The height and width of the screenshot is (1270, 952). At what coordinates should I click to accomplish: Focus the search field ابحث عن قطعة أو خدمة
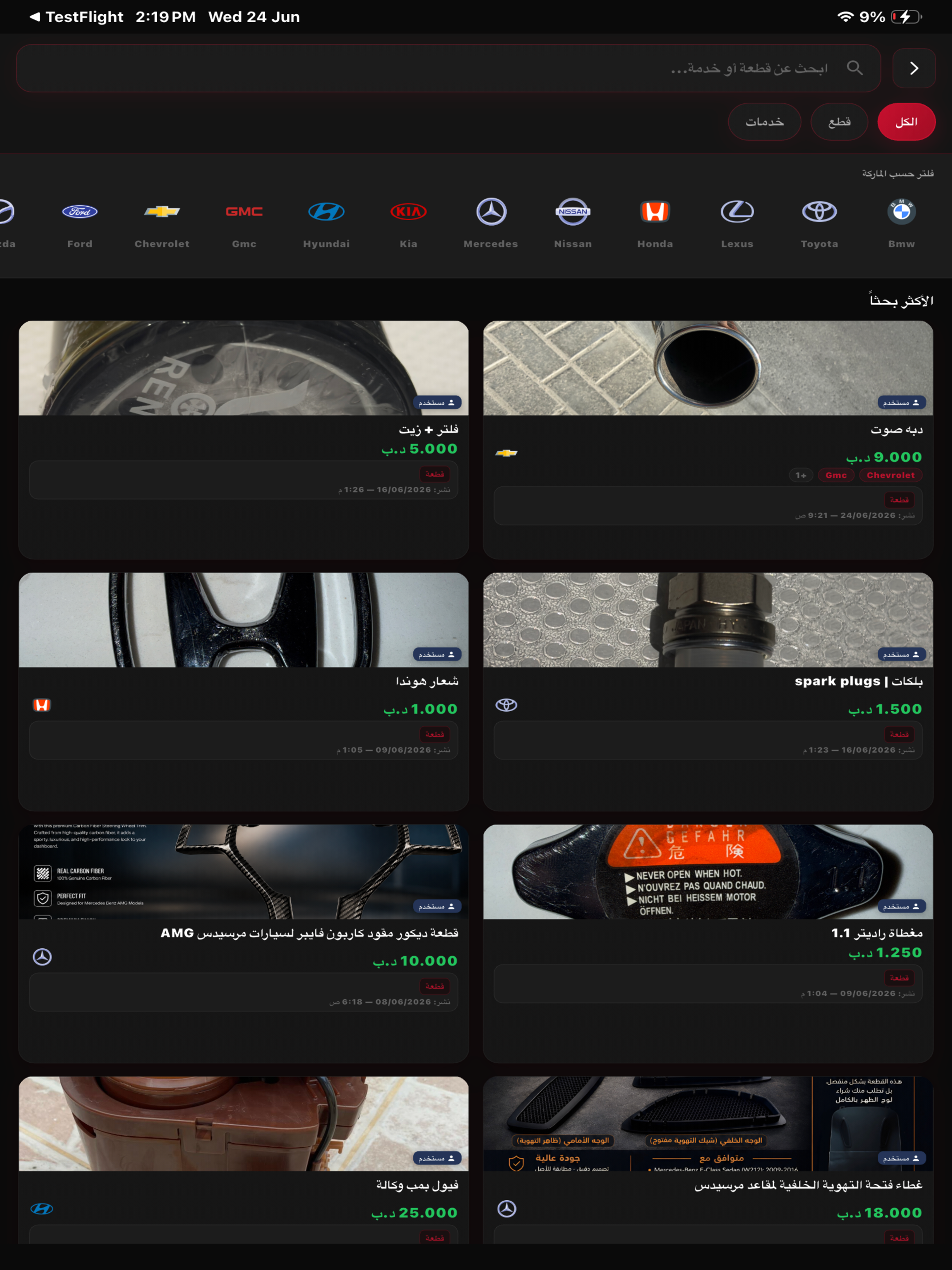tap(448, 68)
